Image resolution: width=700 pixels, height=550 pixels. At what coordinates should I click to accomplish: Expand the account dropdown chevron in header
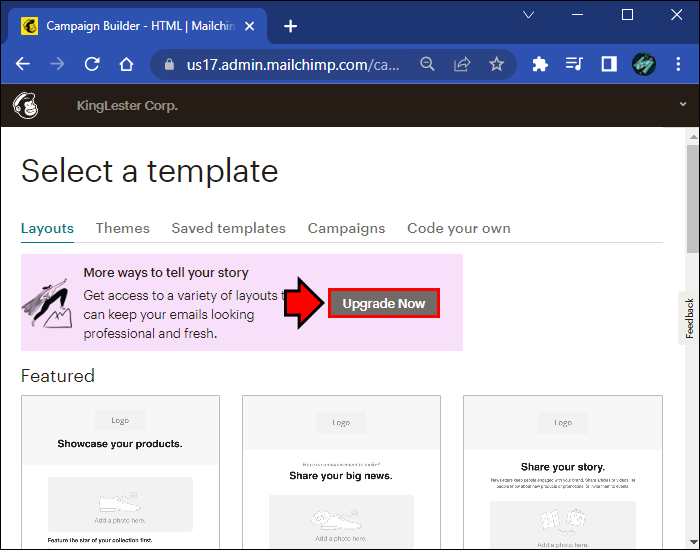[683, 104]
